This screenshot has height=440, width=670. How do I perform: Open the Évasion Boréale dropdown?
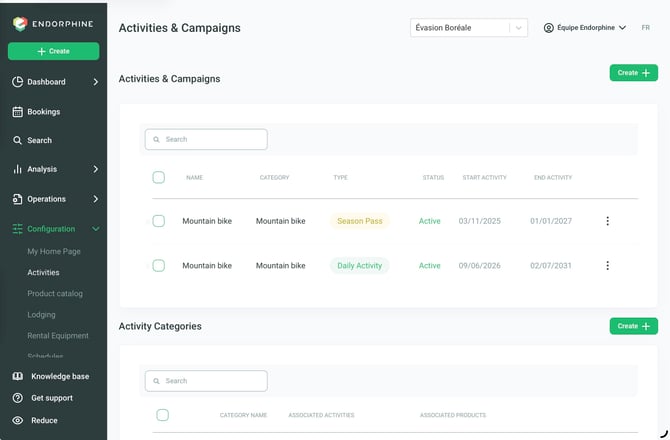coord(469,28)
